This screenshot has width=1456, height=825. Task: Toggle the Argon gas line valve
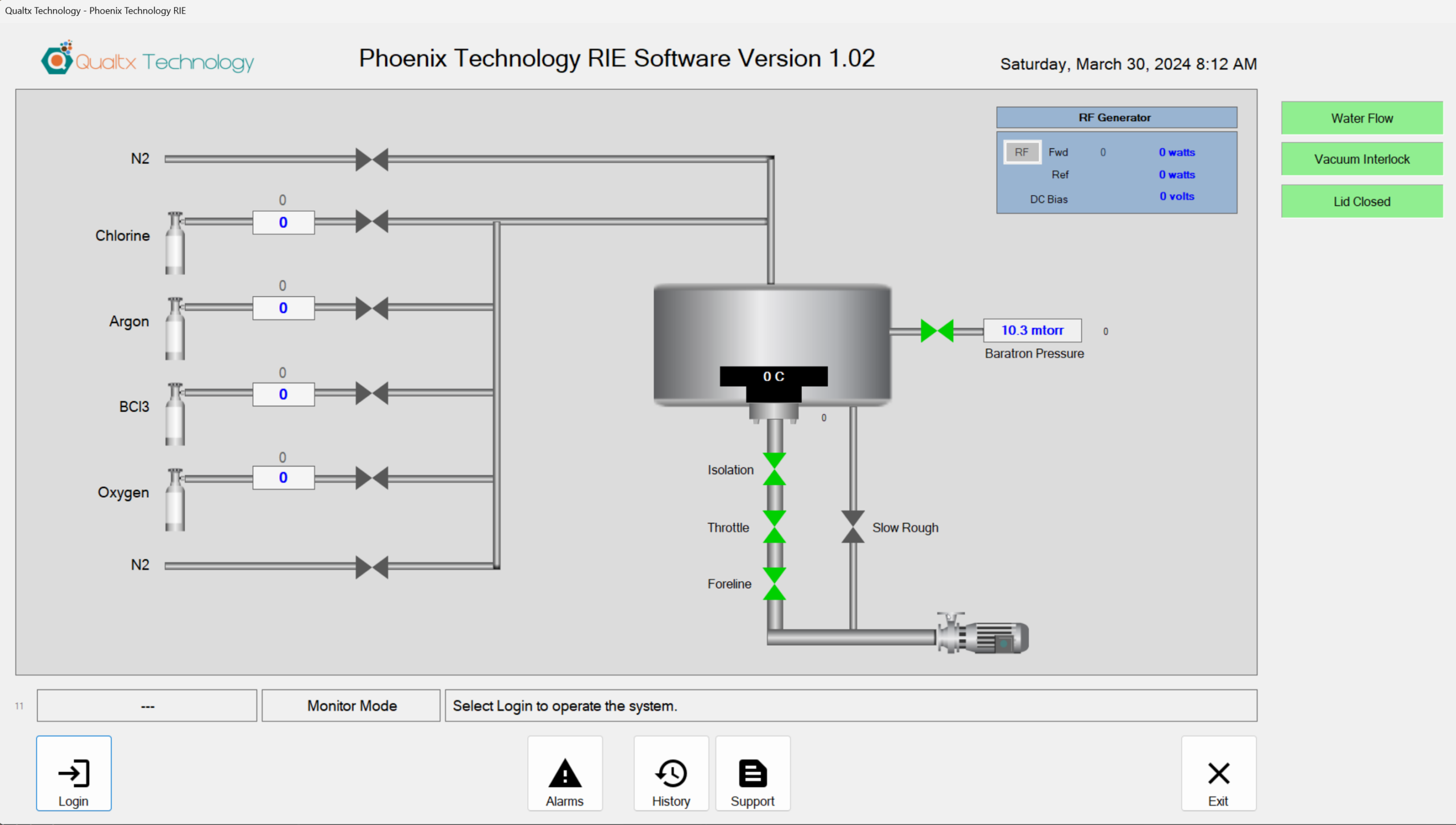(372, 308)
